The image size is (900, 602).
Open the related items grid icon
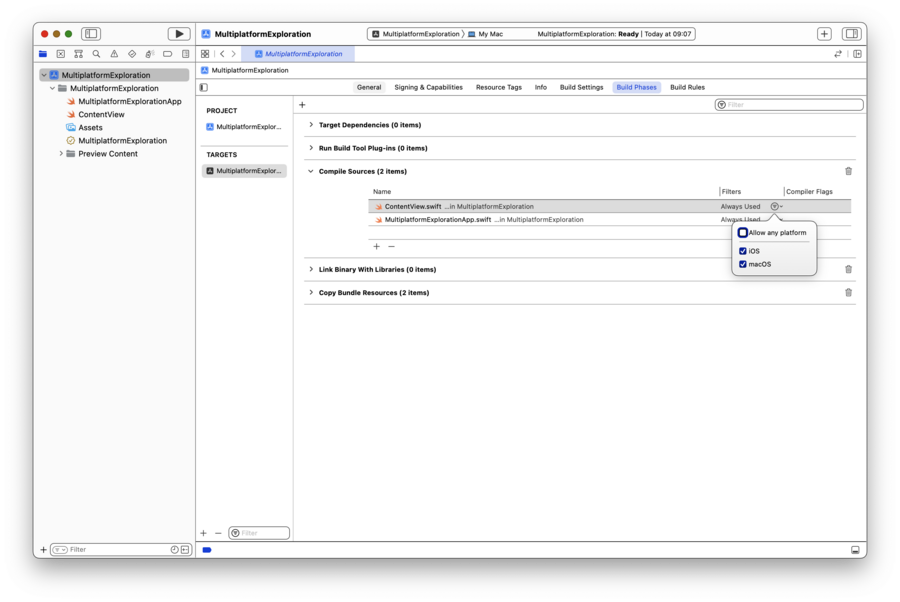click(x=205, y=54)
